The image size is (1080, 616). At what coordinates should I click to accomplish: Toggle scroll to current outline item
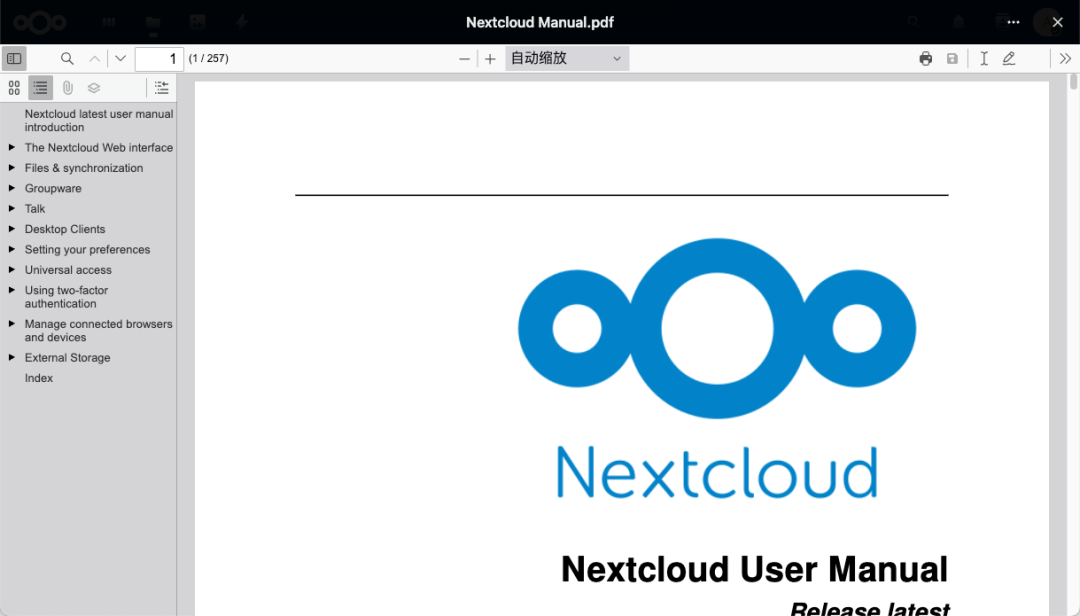click(x=161, y=87)
